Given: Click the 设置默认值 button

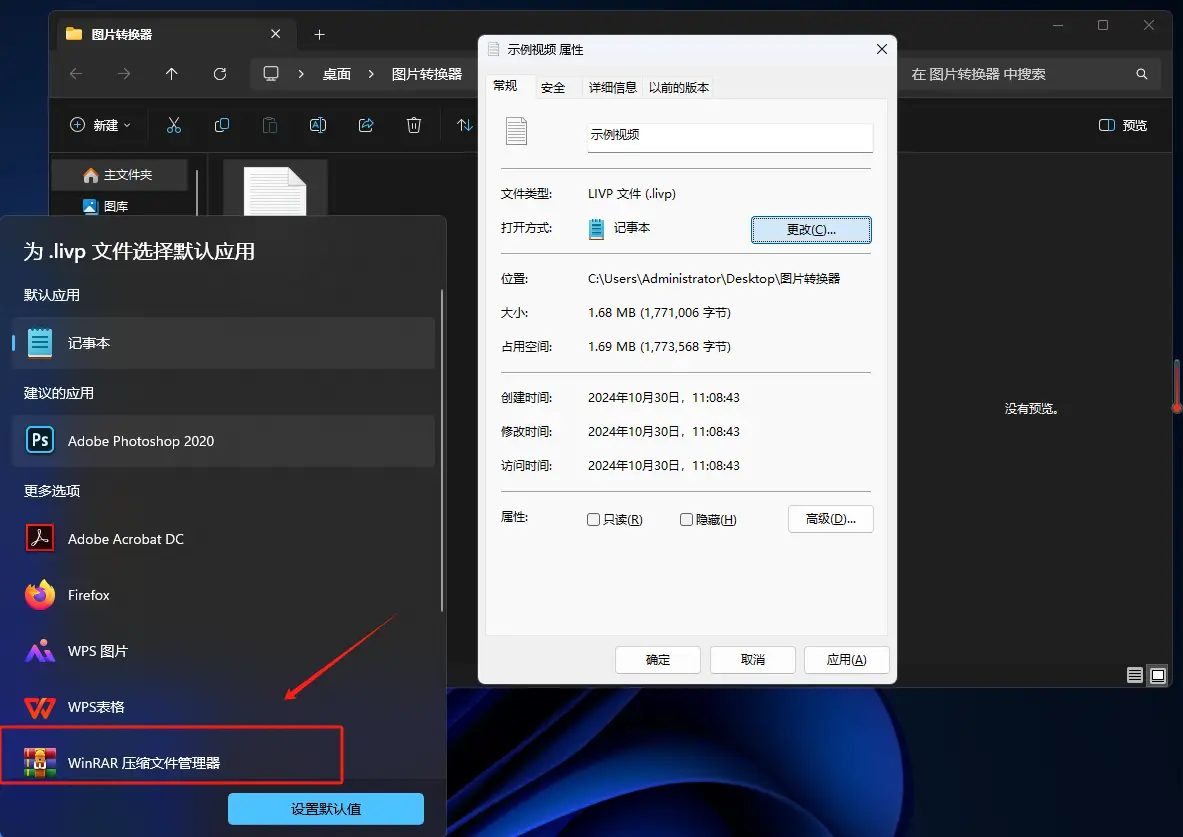Looking at the screenshot, I should [325, 808].
